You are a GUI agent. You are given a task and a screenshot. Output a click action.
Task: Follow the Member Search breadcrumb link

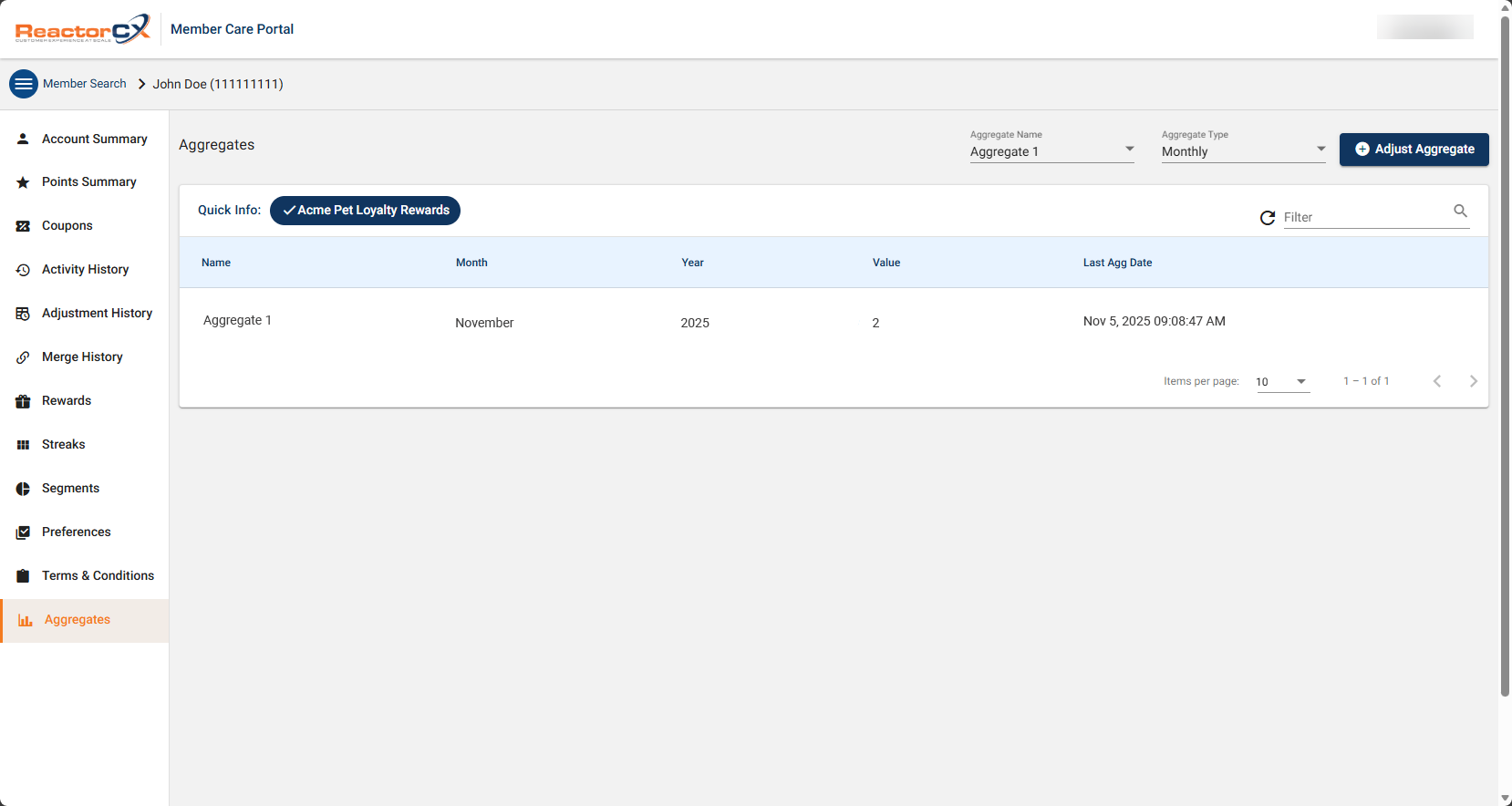coord(85,84)
